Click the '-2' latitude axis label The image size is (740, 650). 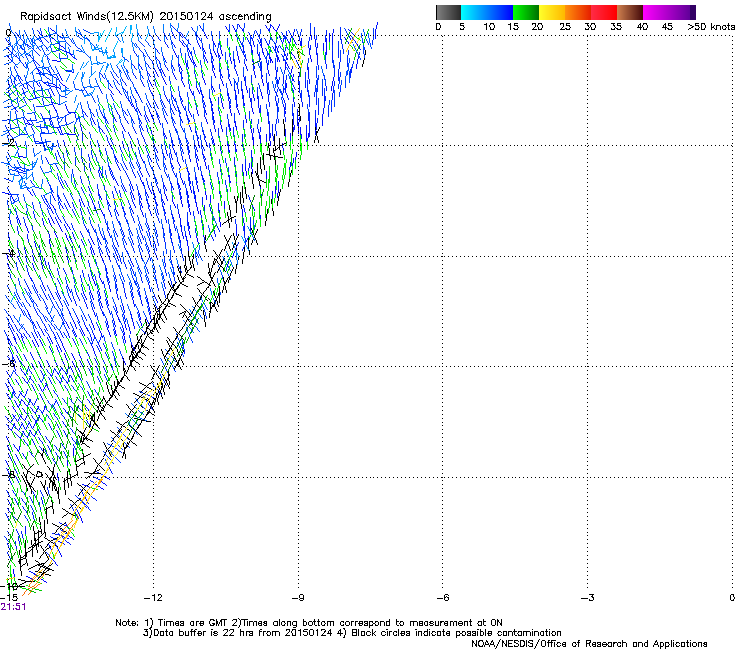click(x=8, y=143)
